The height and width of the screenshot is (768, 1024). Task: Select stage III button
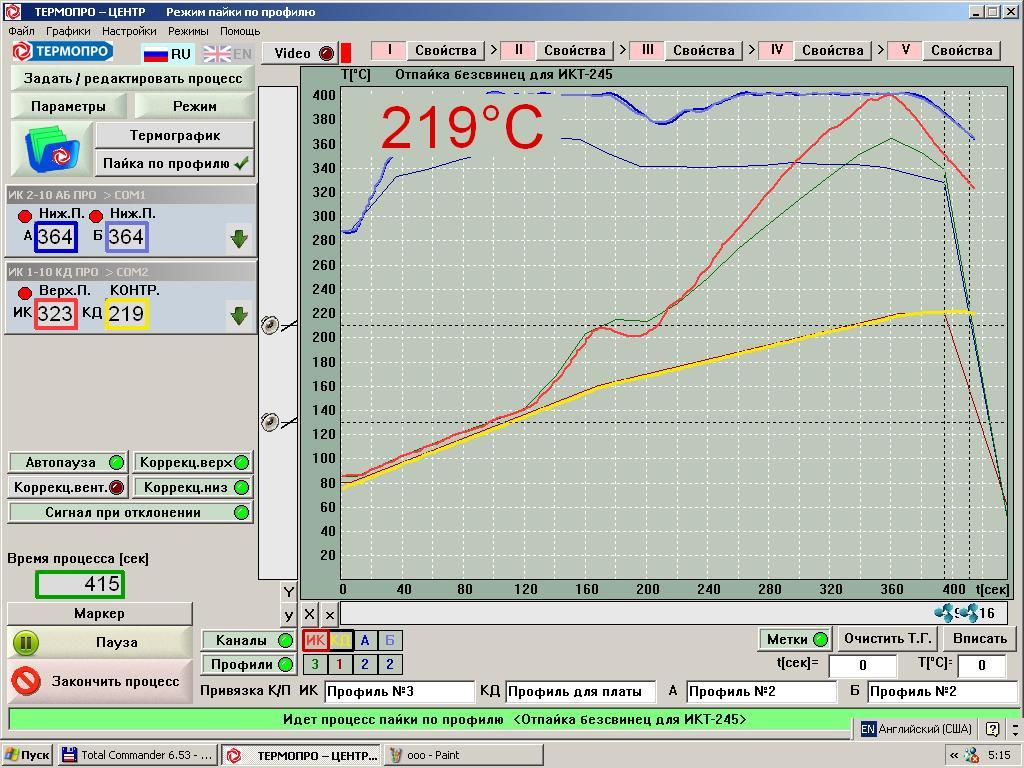point(647,50)
